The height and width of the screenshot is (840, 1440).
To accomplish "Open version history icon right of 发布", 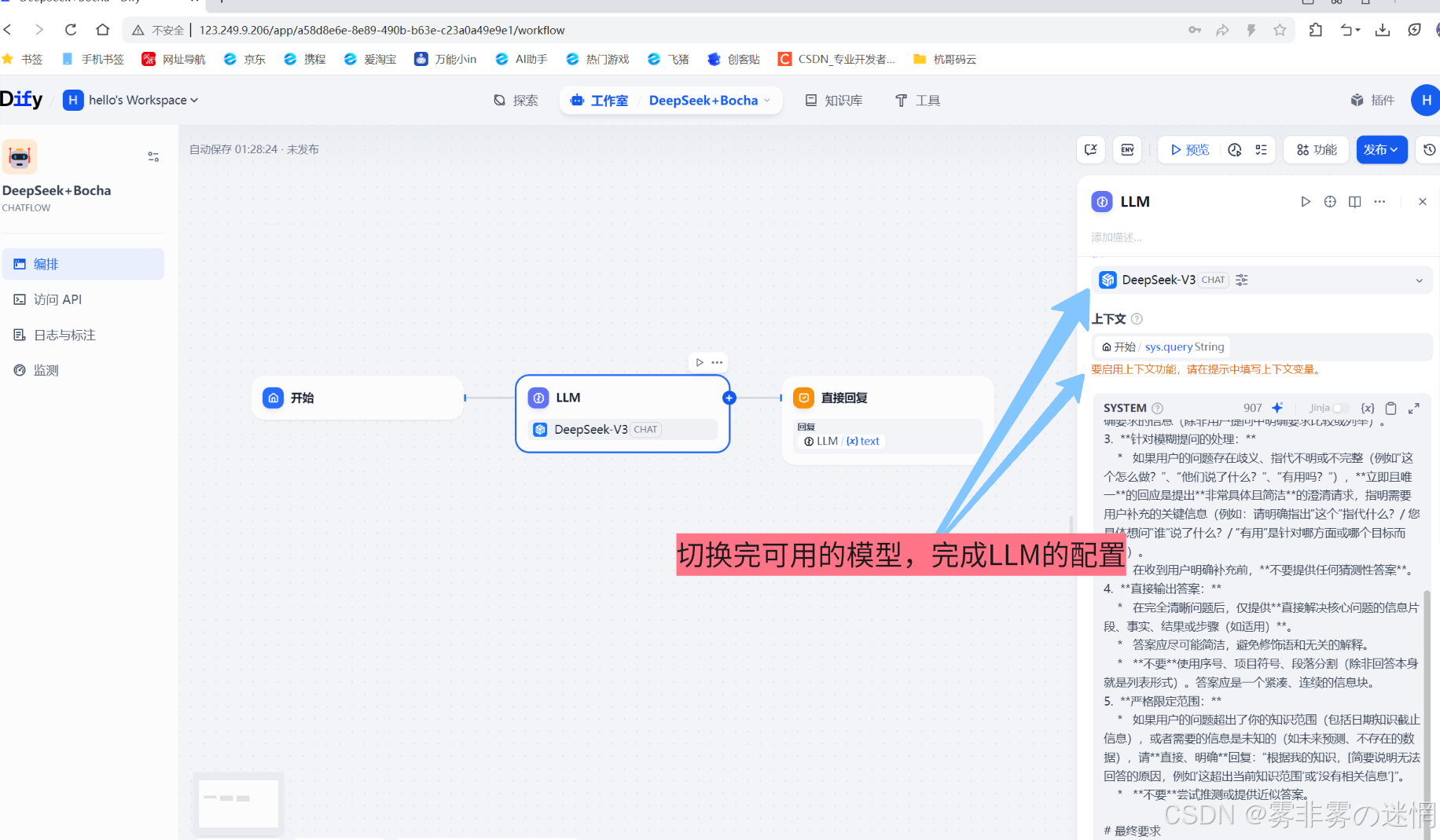I will click(x=1429, y=149).
